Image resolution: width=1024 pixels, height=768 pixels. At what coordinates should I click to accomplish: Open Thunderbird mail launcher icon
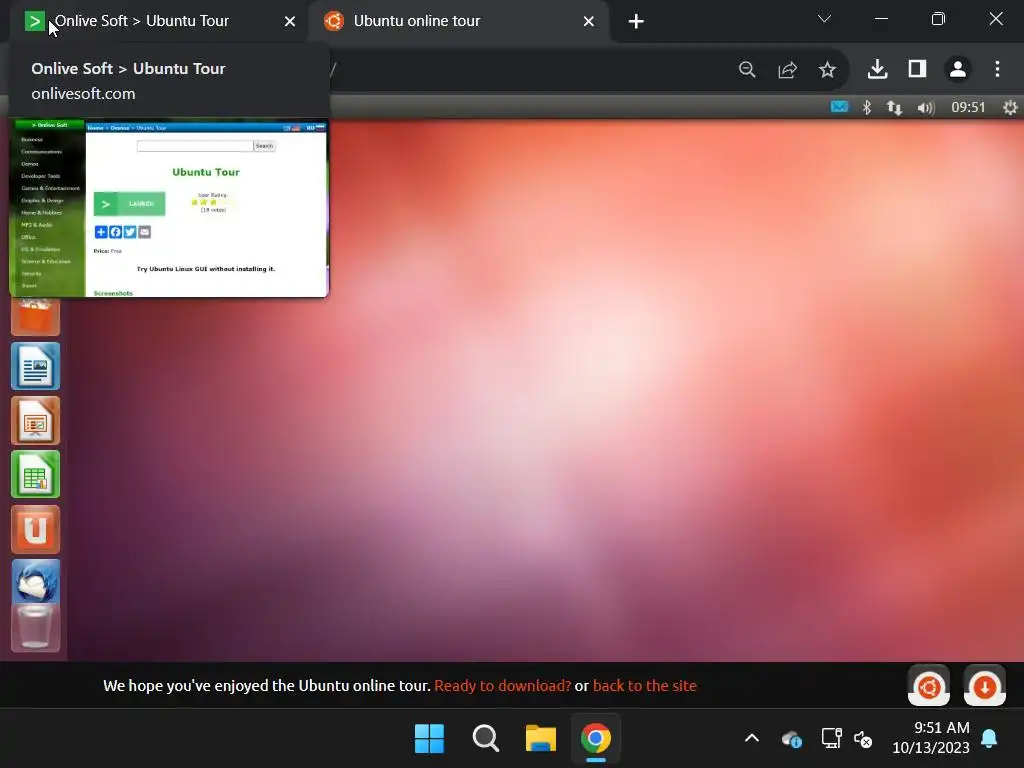pos(35,581)
